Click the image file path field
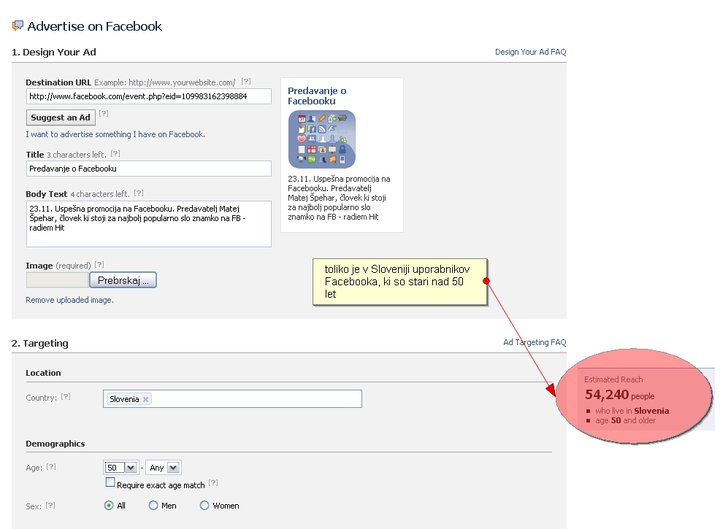720x529 pixels. [x=57, y=280]
